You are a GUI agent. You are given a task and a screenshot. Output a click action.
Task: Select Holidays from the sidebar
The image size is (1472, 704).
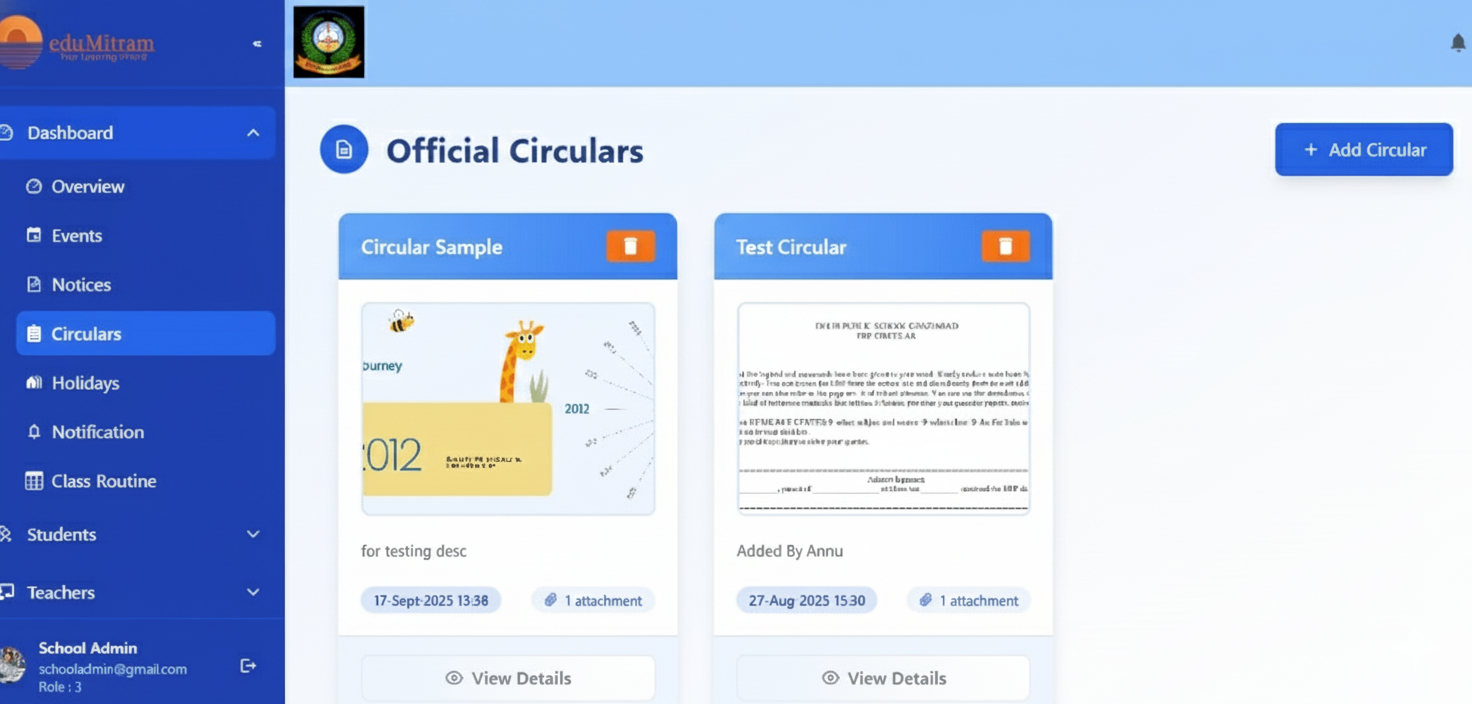pos(85,382)
